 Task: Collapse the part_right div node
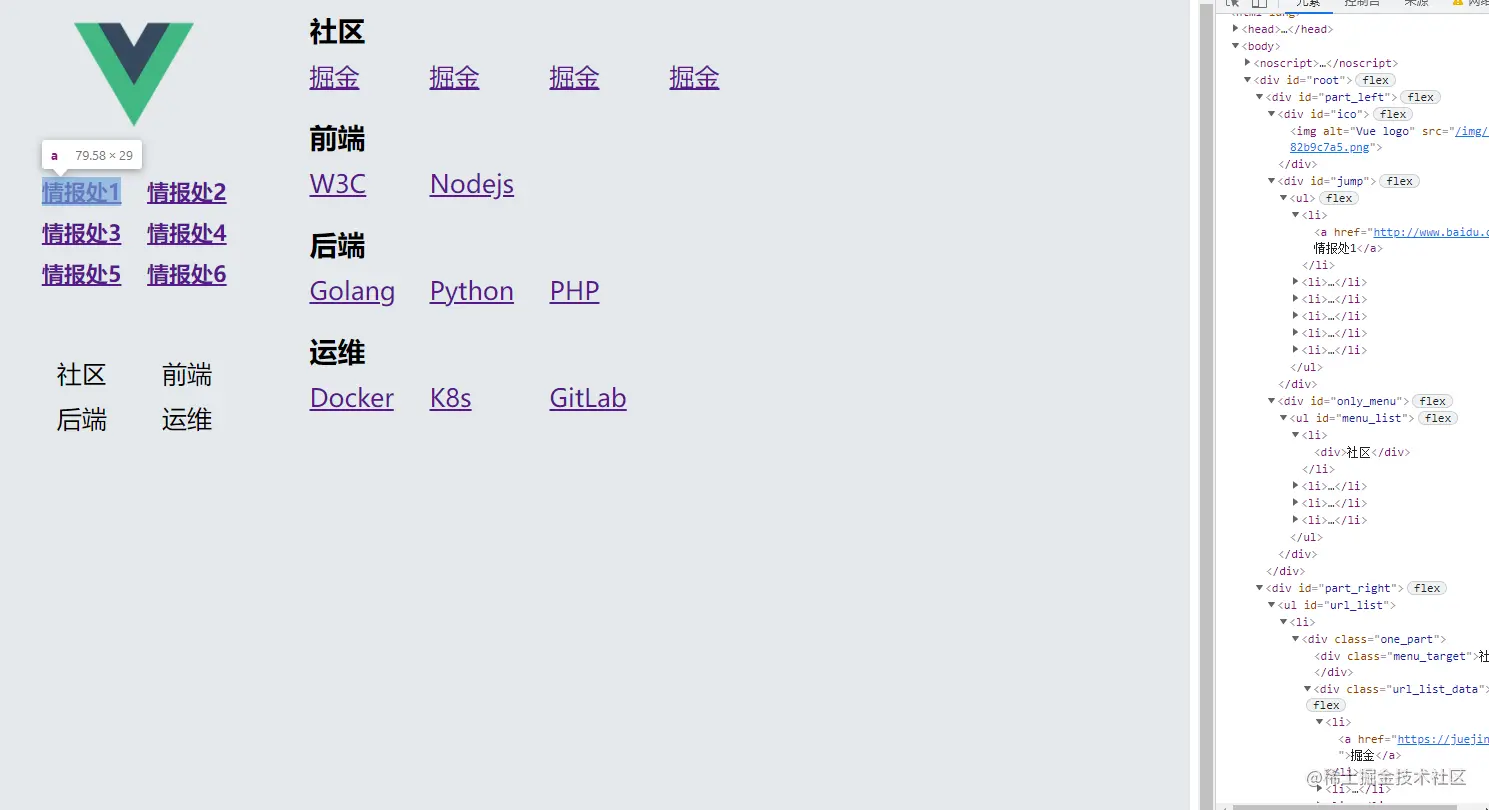(1260, 588)
